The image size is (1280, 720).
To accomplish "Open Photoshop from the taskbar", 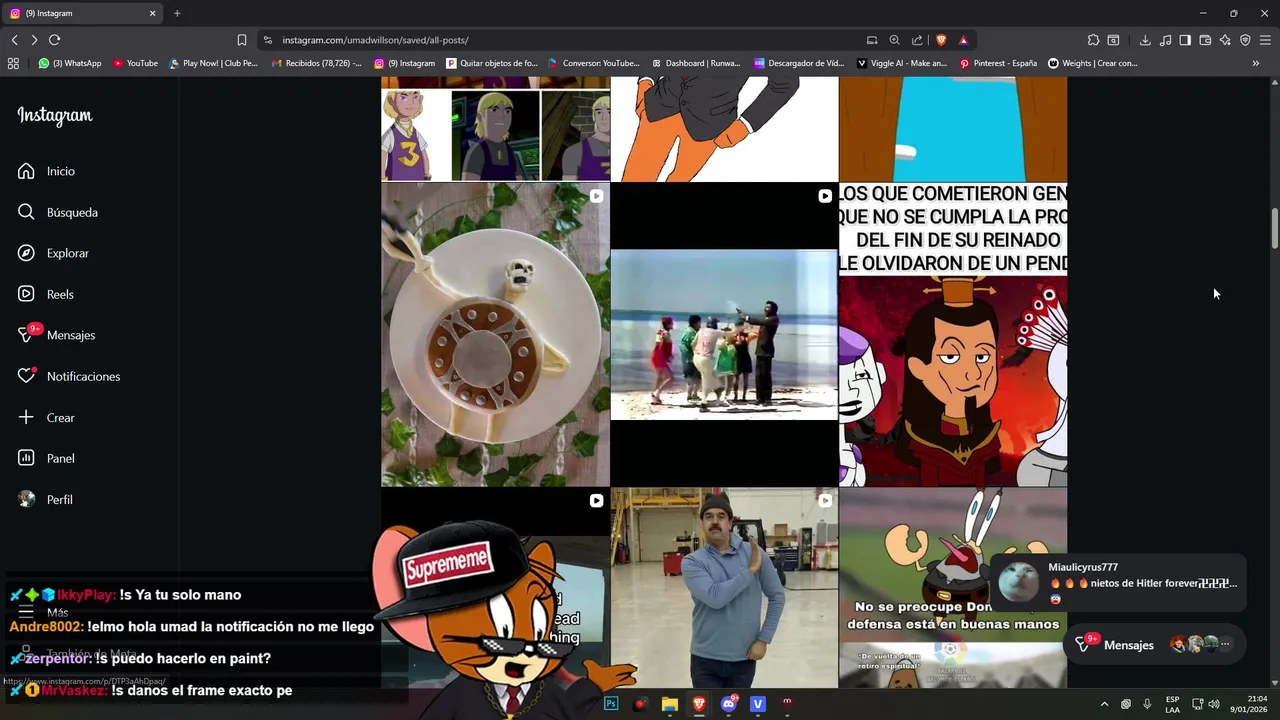I will click(610, 704).
